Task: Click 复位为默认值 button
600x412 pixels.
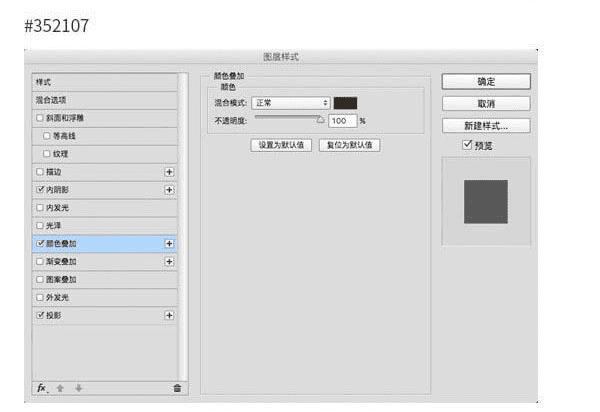Action: pyautogui.click(x=349, y=145)
